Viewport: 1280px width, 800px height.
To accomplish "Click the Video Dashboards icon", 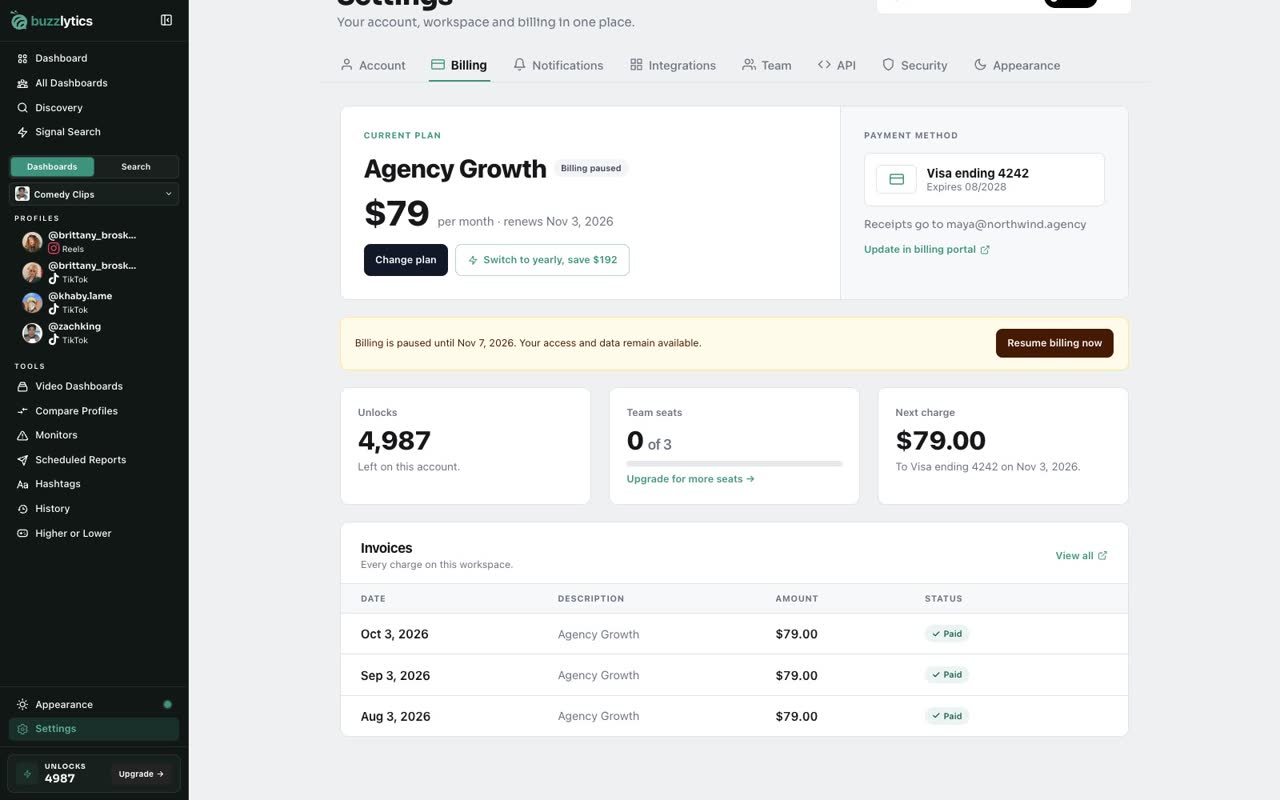I will coord(23,386).
